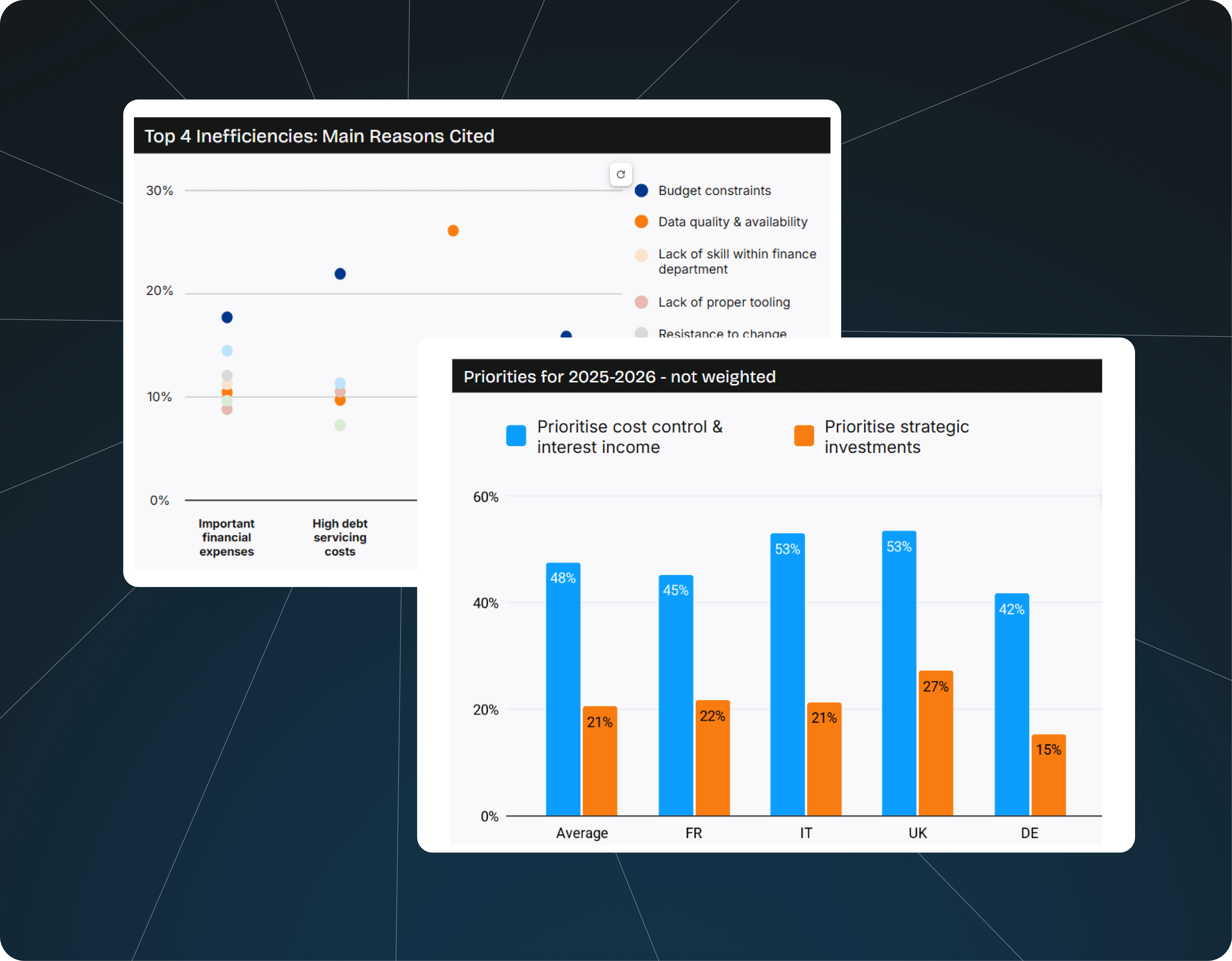The image size is (1232, 961).
Task: Select dark blue dot above High debt
Action: pyautogui.click(x=340, y=274)
